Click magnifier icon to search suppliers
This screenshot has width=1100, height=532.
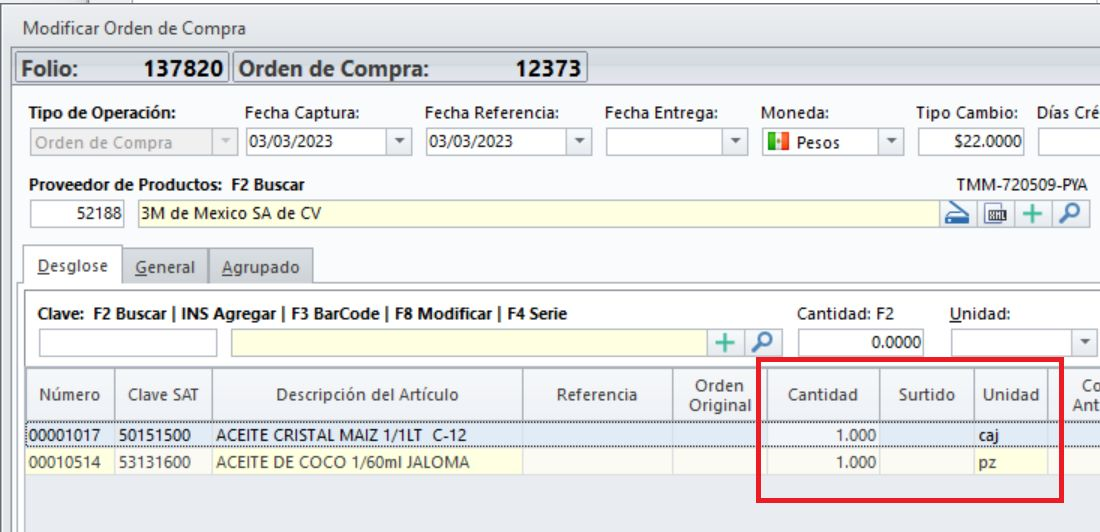(1067, 214)
